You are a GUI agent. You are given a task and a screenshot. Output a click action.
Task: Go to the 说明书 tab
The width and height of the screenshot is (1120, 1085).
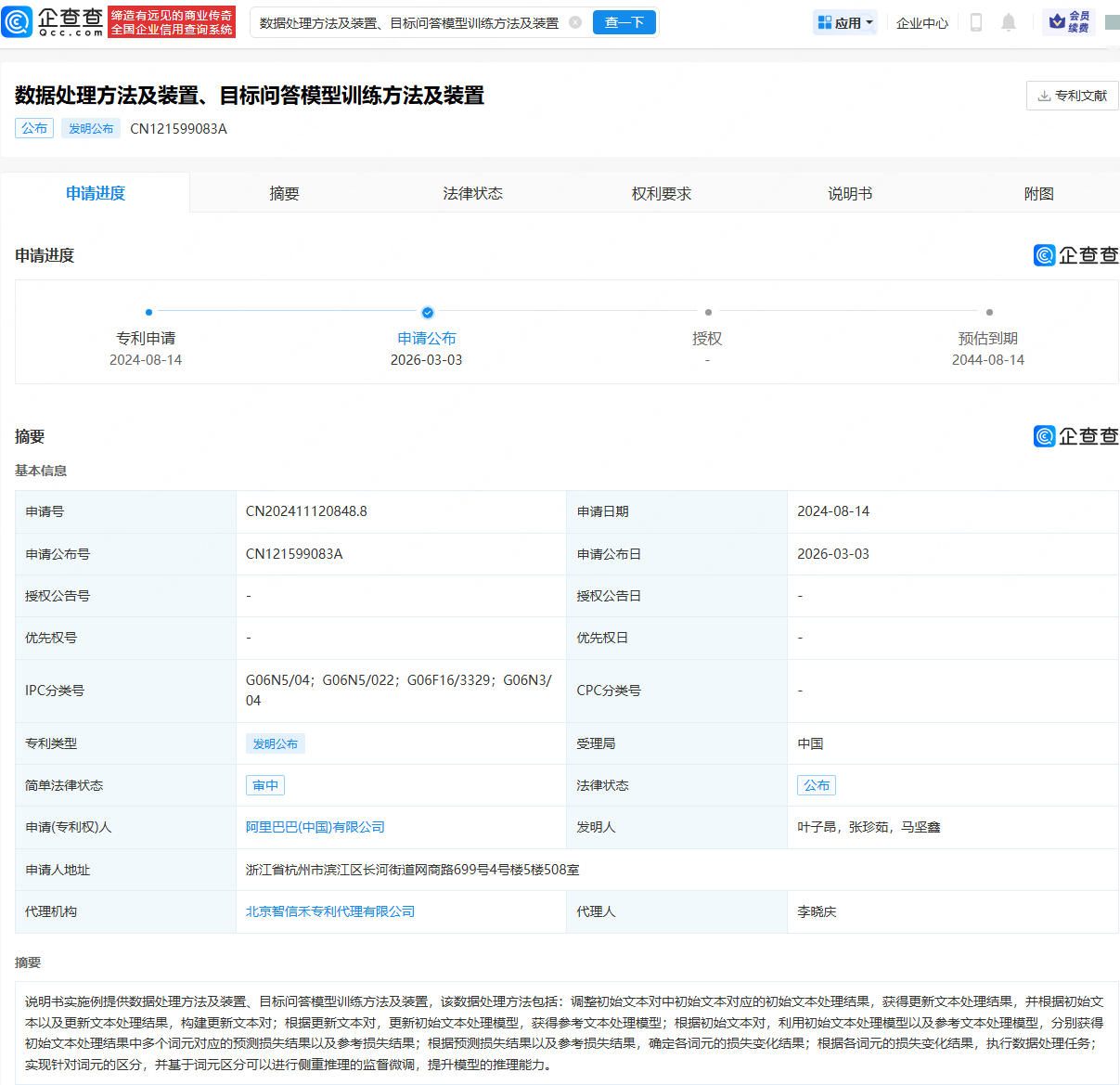click(850, 193)
